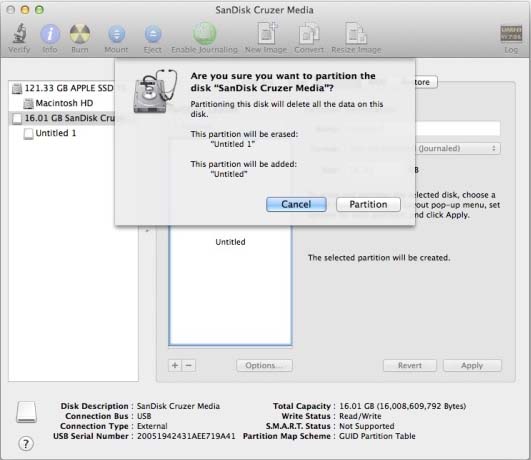The width and height of the screenshot is (531, 460).
Task: Remove partition with minus button
Action: (189, 365)
